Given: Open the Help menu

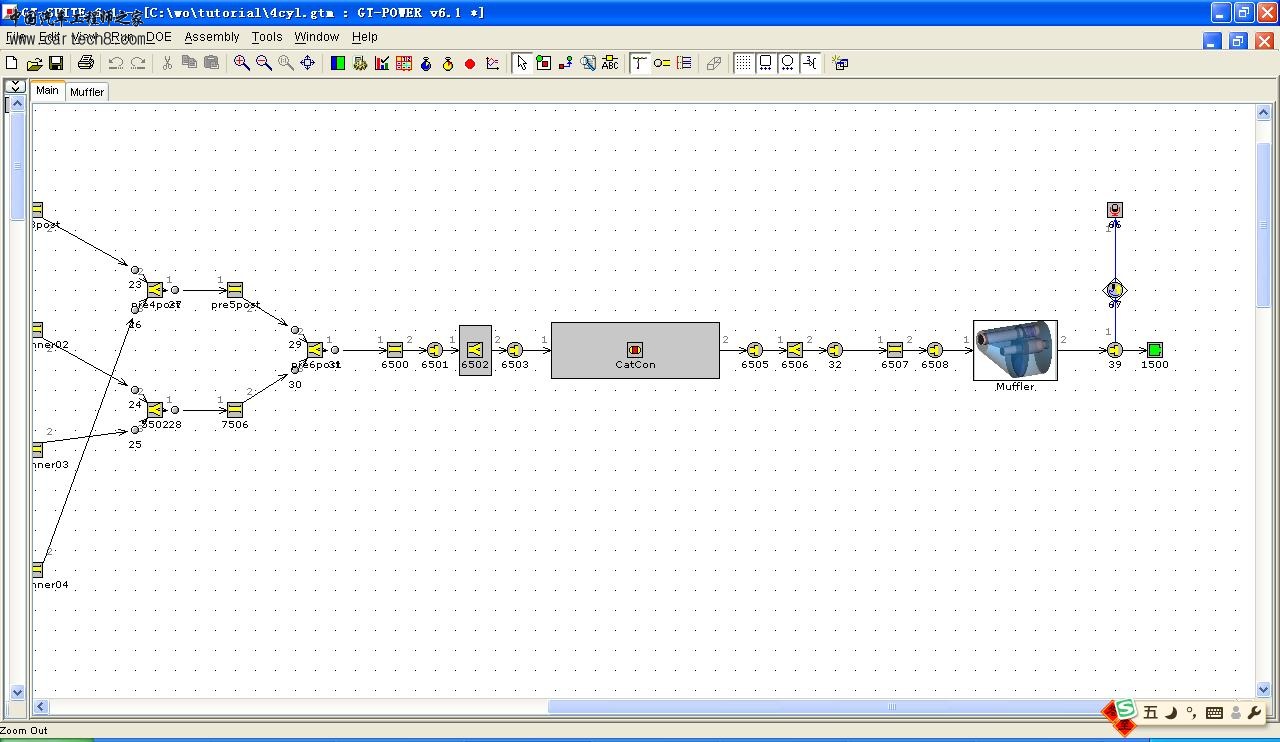Looking at the screenshot, I should pyautogui.click(x=365, y=37).
